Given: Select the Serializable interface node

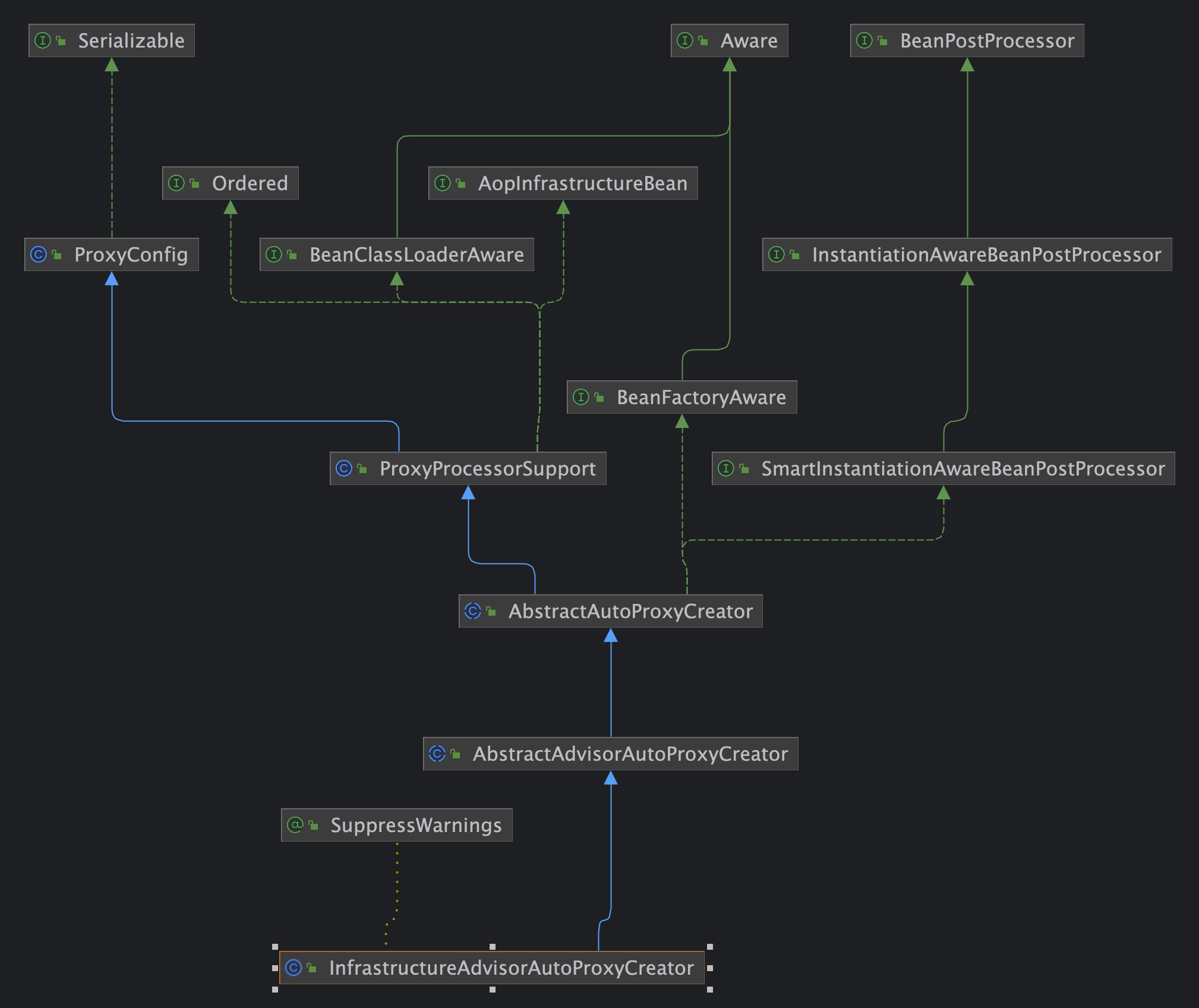Looking at the screenshot, I should pyautogui.click(x=112, y=40).
